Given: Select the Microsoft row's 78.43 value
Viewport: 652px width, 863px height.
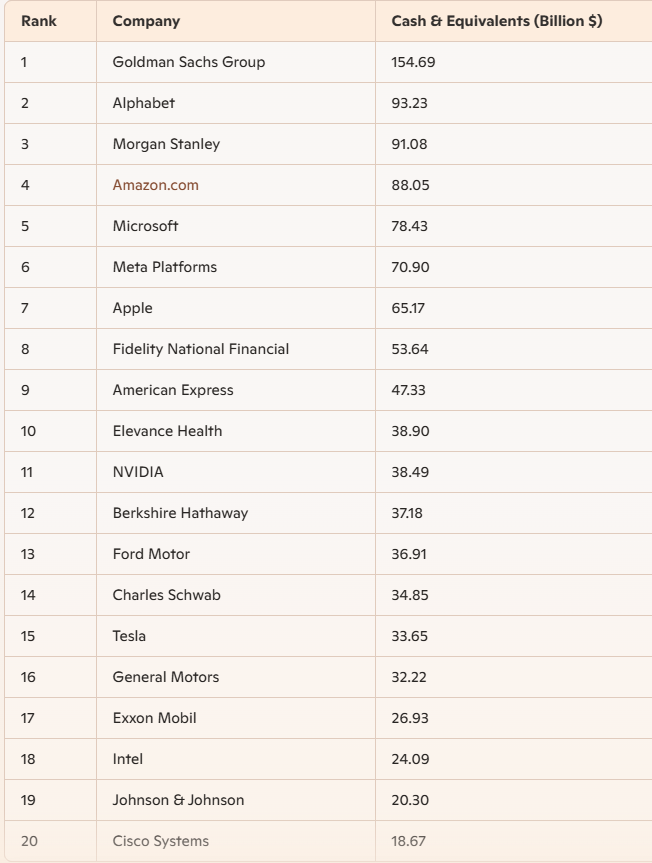Looking at the screenshot, I should 409,226.
